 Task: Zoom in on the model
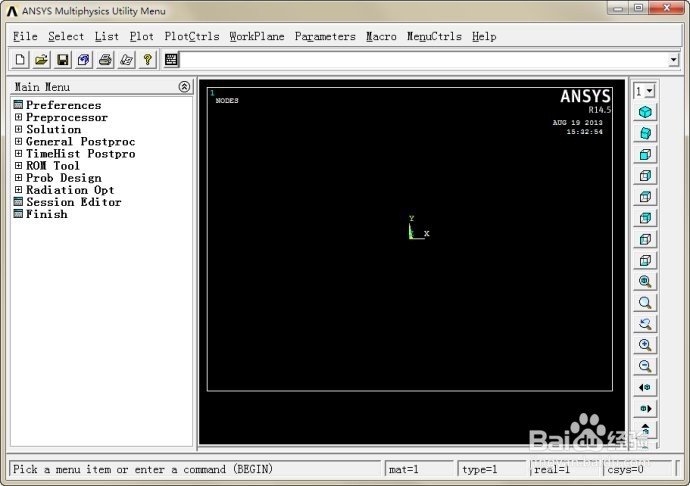pos(645,345)
